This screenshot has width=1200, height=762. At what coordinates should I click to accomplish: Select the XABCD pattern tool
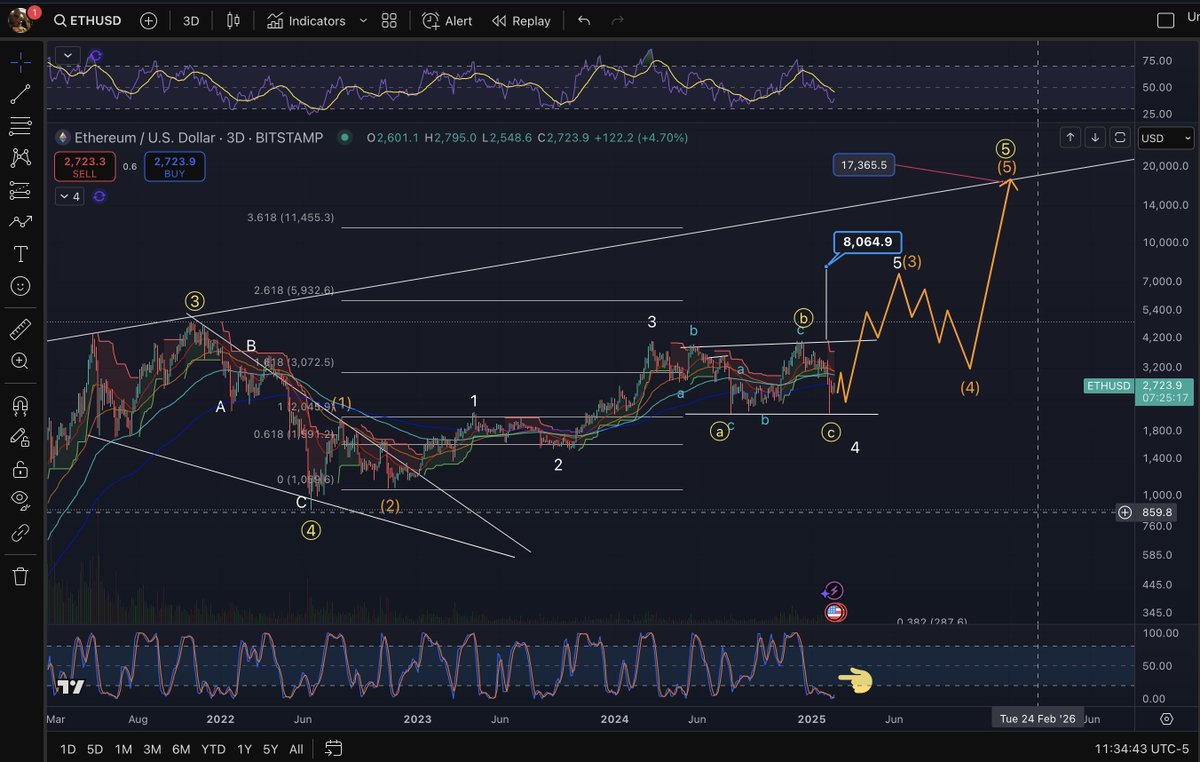20,158
